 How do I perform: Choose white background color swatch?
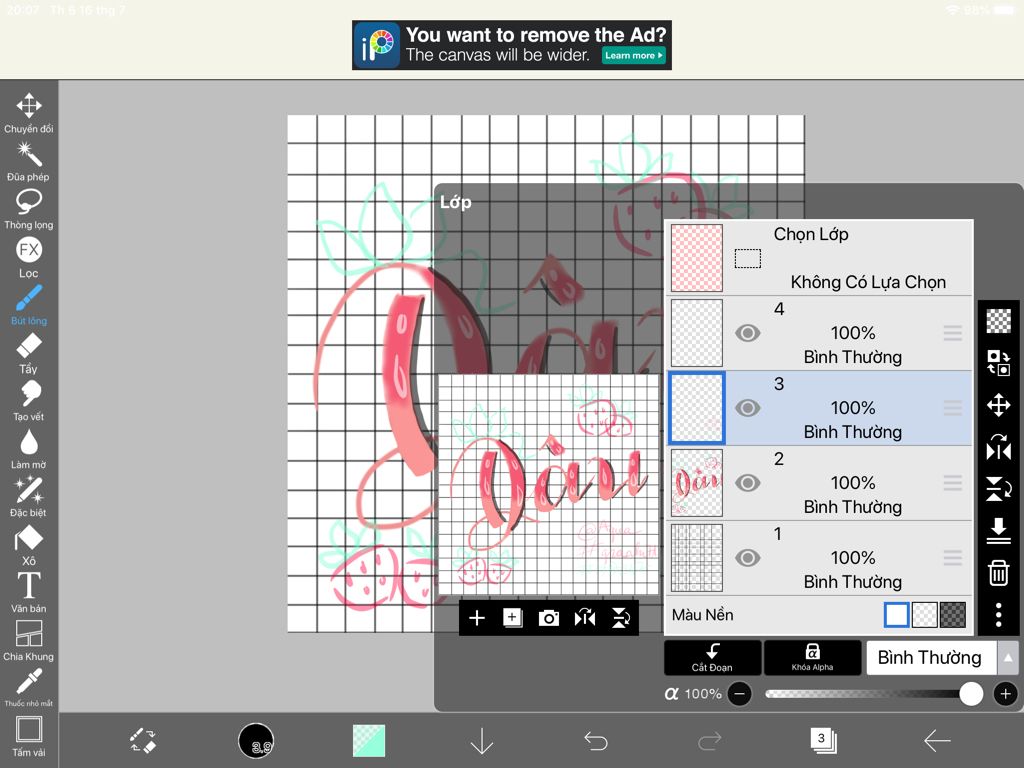[896, 615]
